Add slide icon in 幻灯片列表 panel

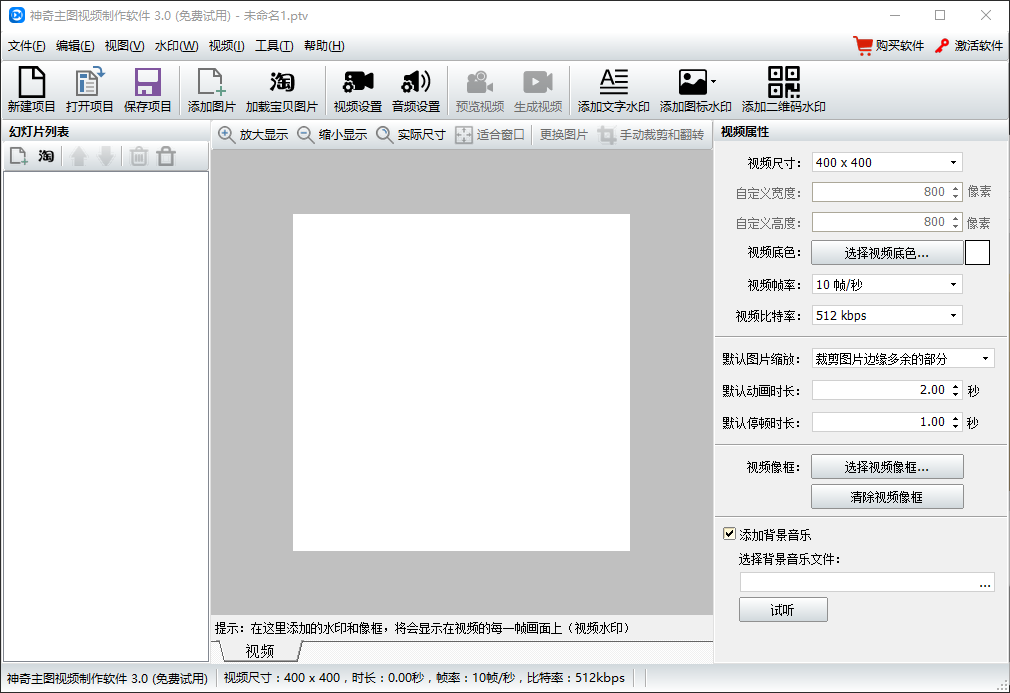coord(19,156)
